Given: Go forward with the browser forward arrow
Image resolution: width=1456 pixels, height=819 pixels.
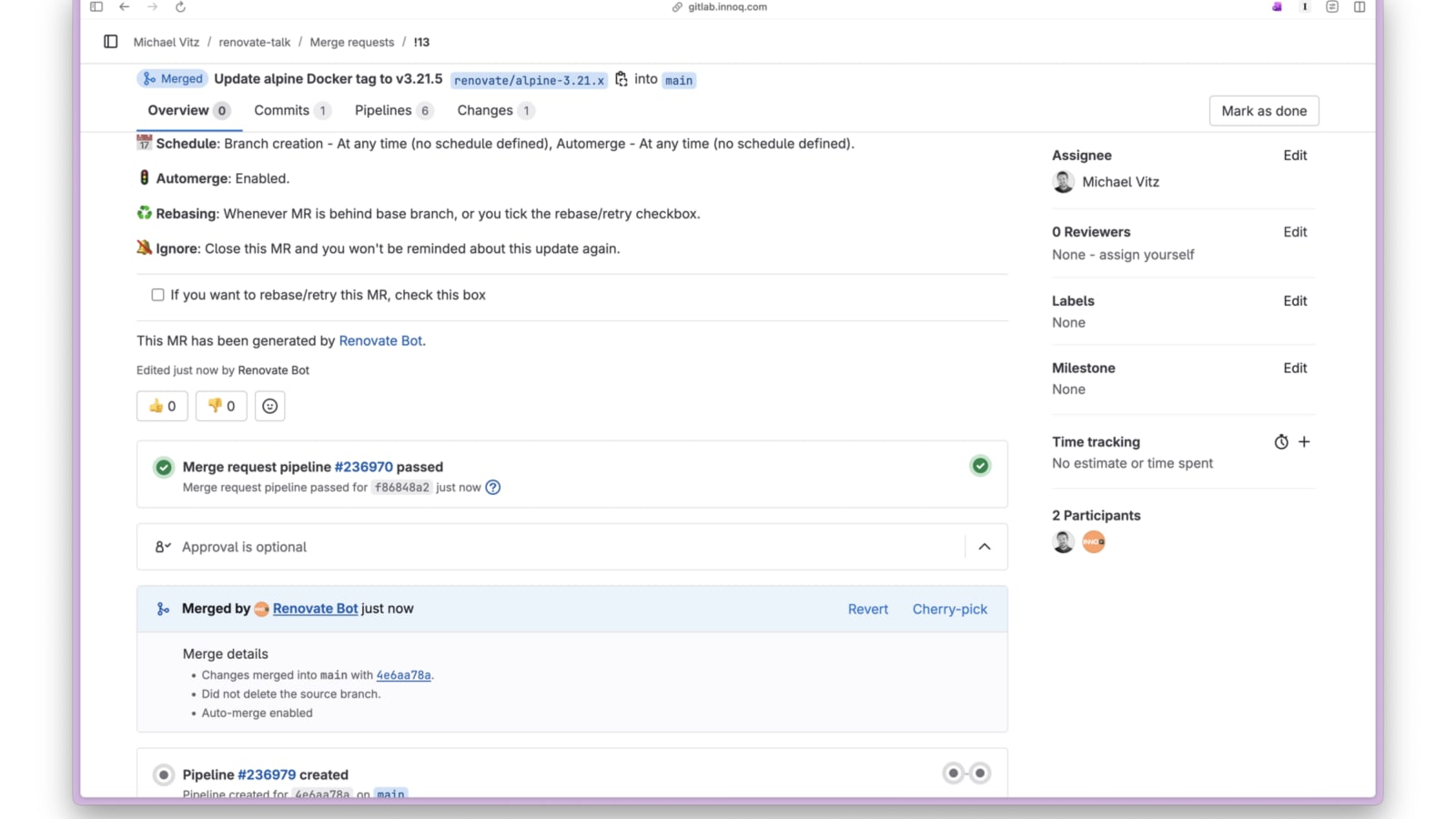Looking at the screenshot, I should 152,7.
